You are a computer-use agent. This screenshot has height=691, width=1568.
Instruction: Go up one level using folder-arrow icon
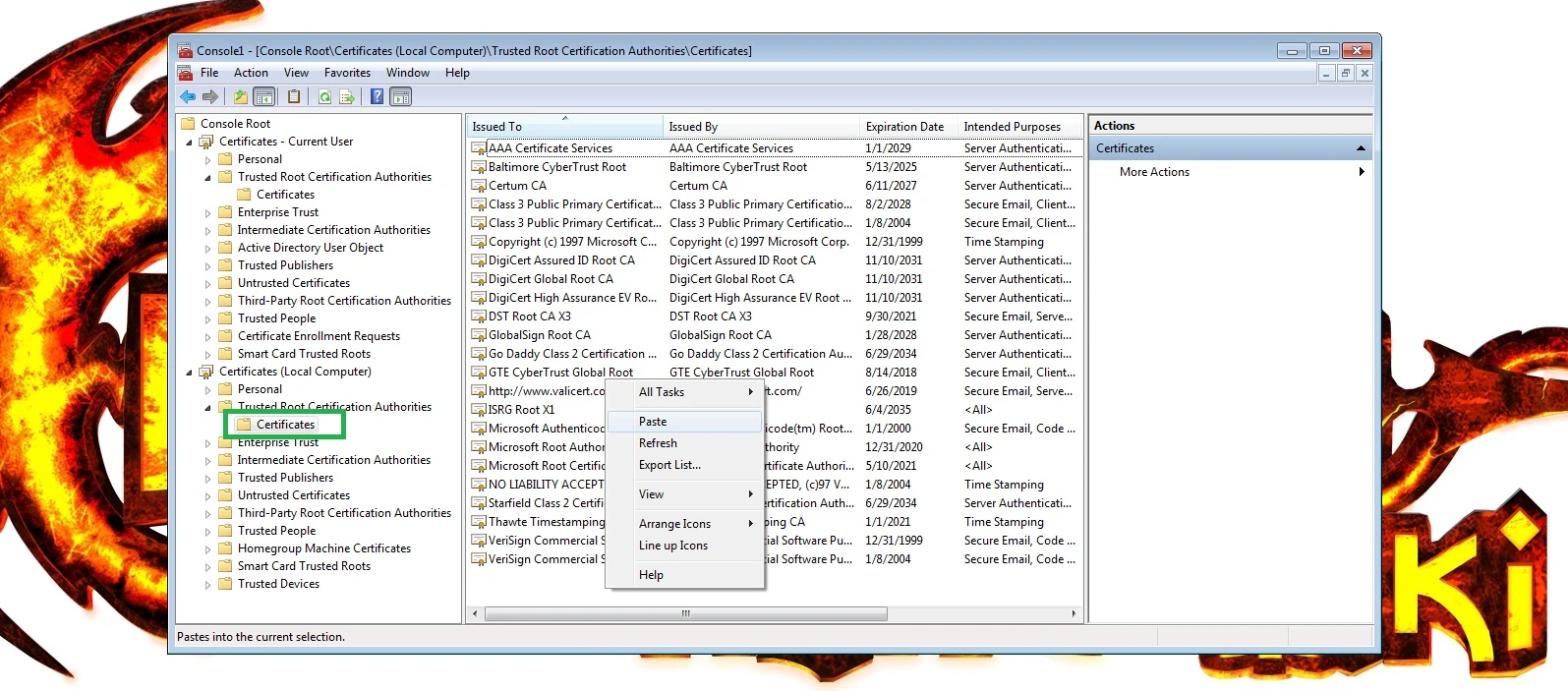click(240, 96)
